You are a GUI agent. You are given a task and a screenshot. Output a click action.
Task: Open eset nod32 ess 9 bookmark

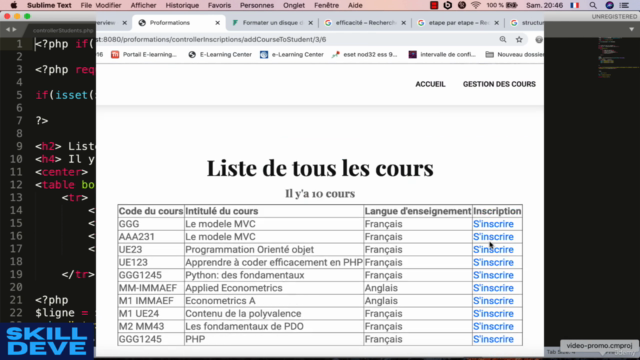(x=364, y=54)
